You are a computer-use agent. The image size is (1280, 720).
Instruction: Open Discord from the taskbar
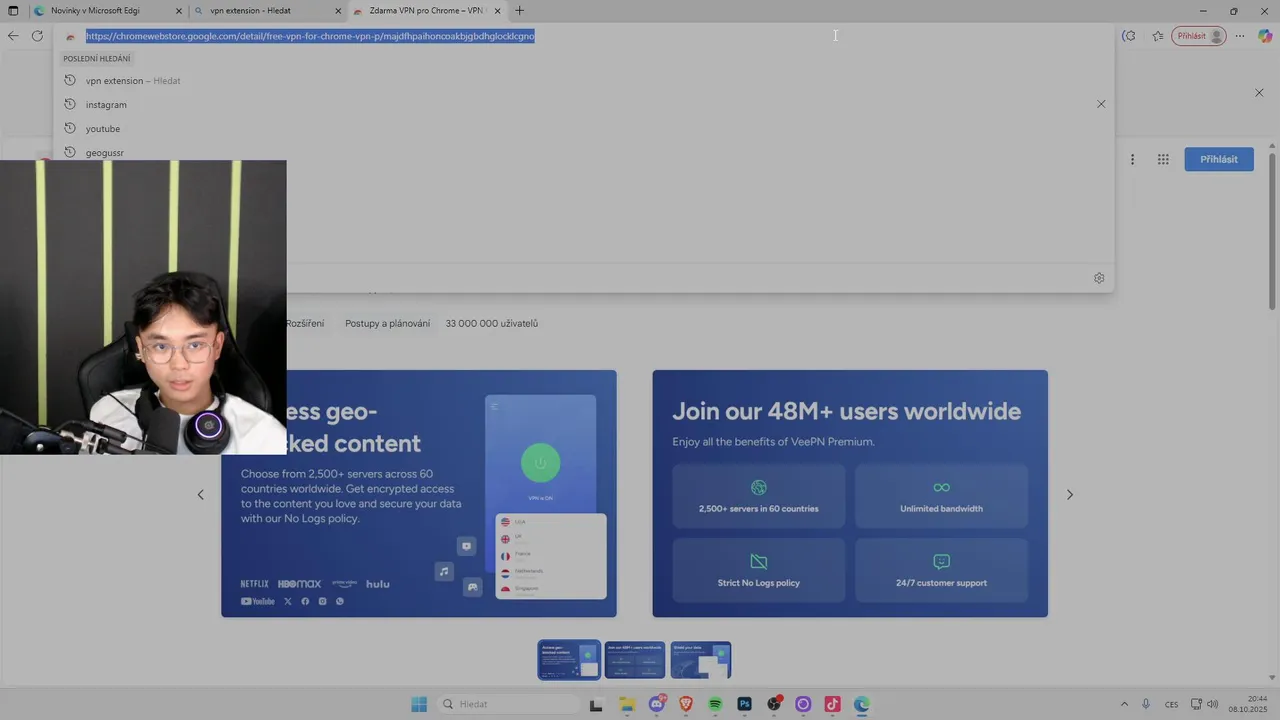657,704
